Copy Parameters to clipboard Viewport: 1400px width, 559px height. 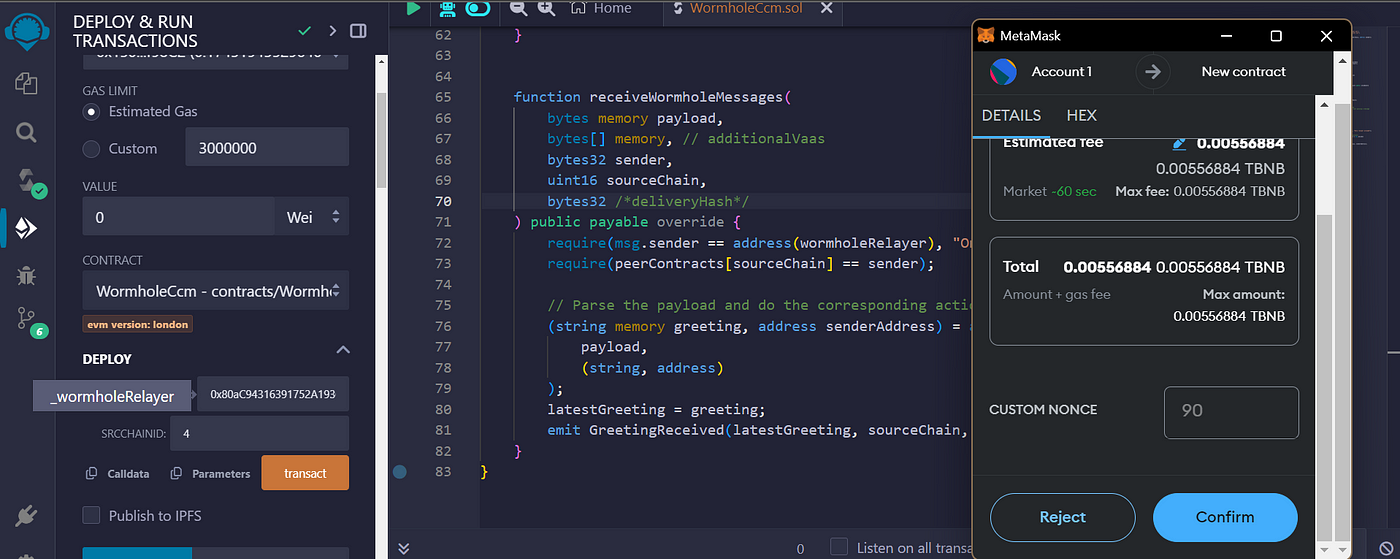[210, 473]
